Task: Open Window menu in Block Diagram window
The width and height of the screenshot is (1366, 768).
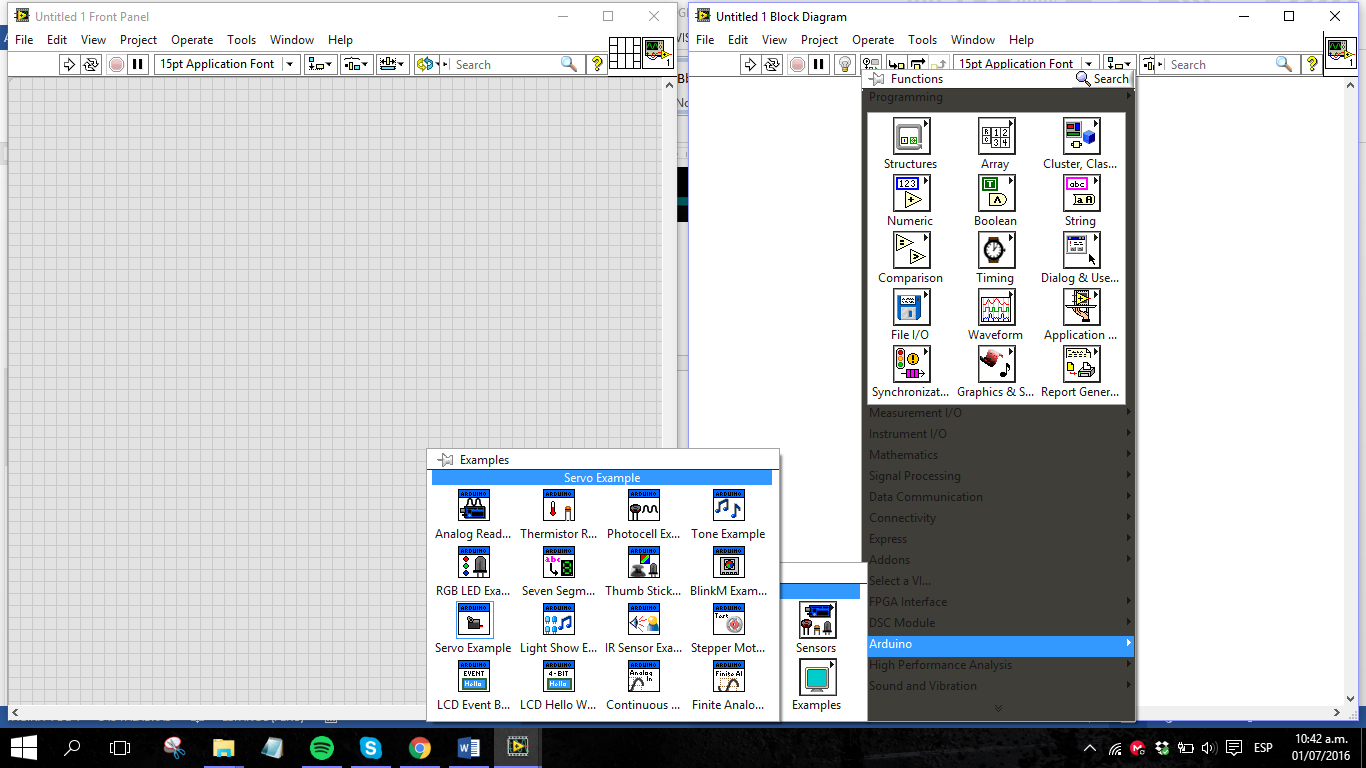Action: 973,40
